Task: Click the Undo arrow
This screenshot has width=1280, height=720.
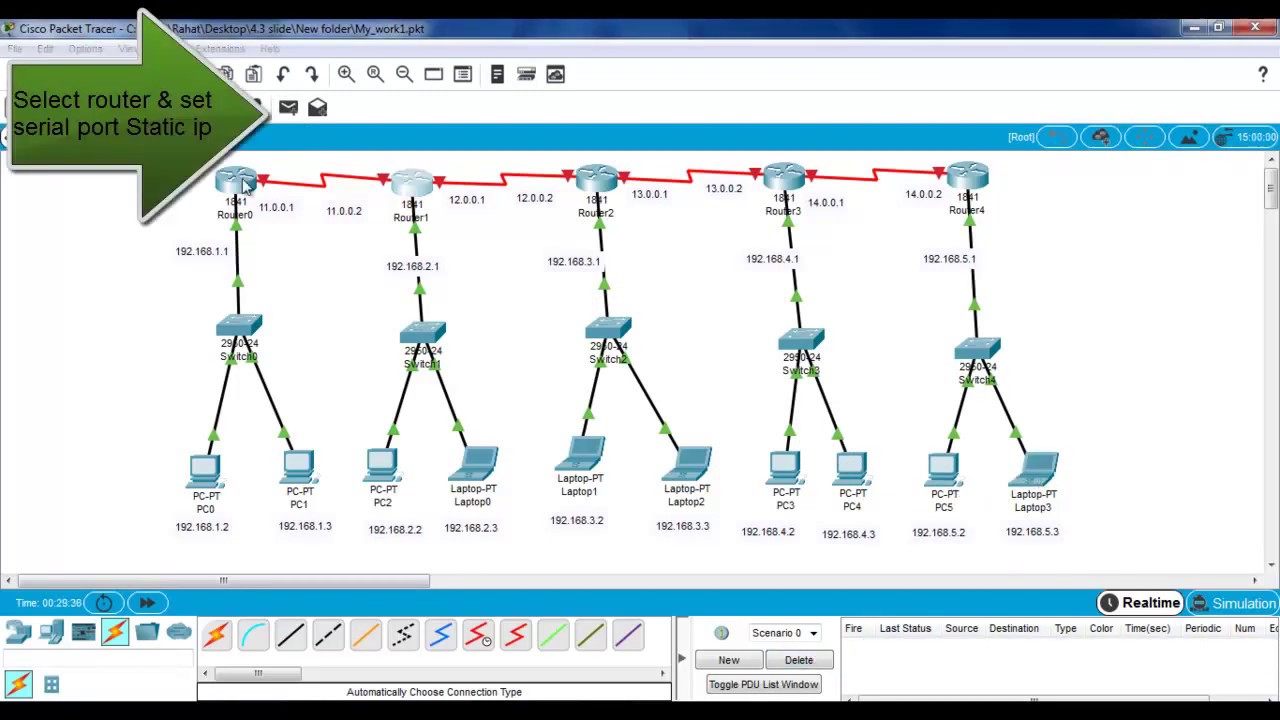Action: pos(283,74)
